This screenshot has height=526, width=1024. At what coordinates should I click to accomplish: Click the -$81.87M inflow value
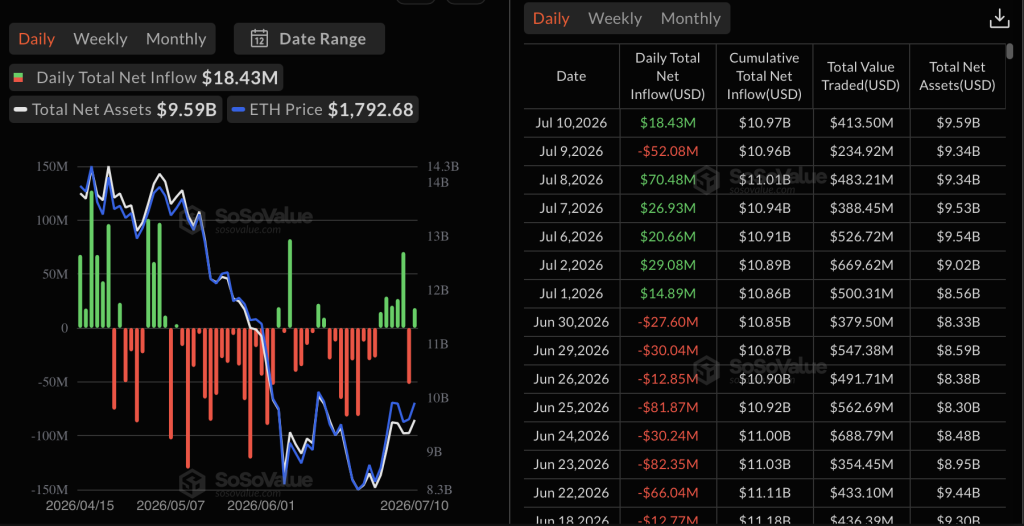[667, 407]
